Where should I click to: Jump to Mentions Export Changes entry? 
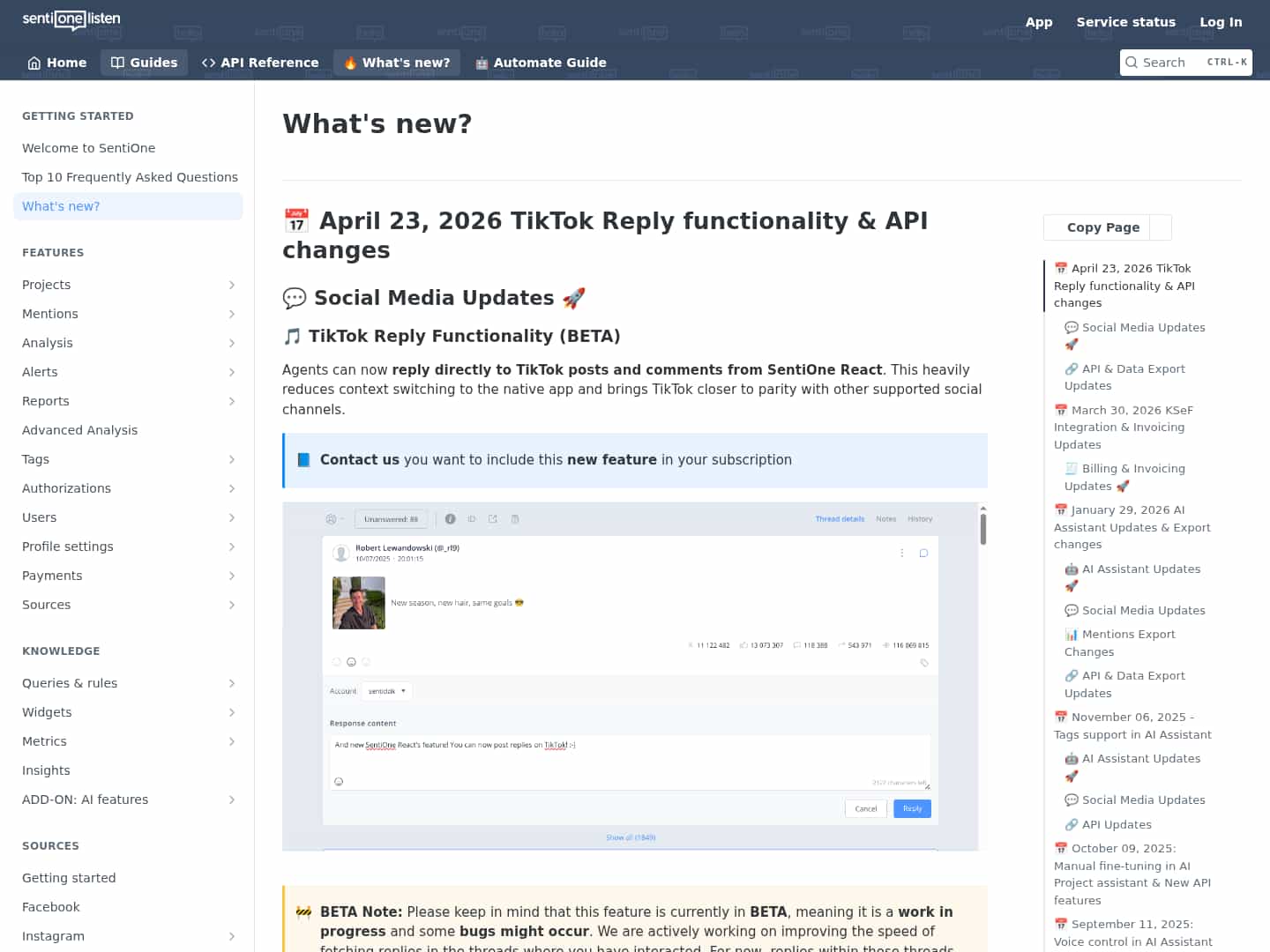[x=1120, y=643]
